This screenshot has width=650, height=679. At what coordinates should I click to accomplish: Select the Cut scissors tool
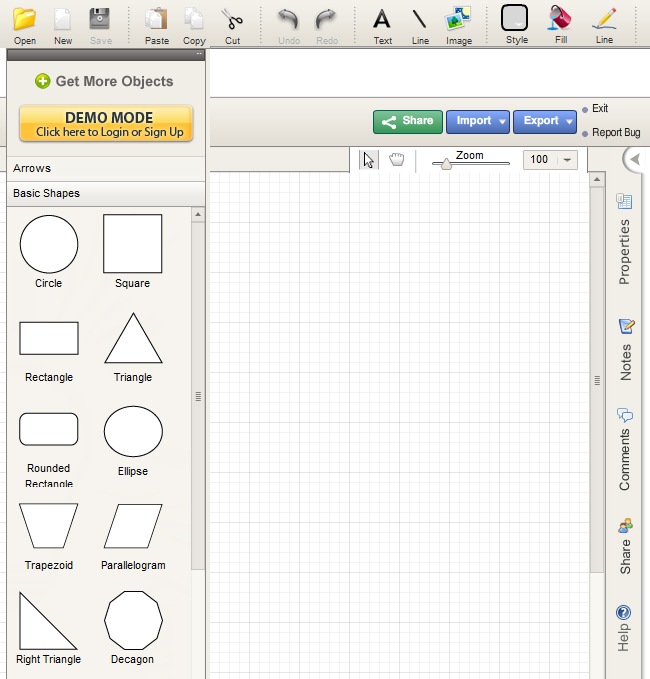(x=232, y=20)
